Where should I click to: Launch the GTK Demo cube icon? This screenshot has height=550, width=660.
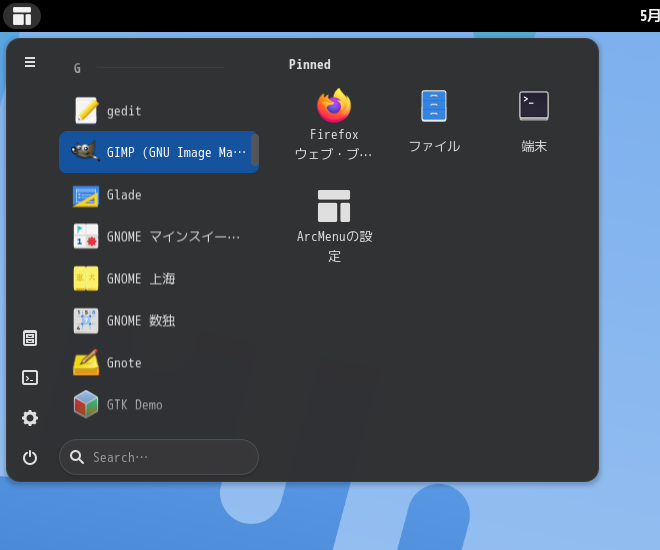tap(86, 404)
